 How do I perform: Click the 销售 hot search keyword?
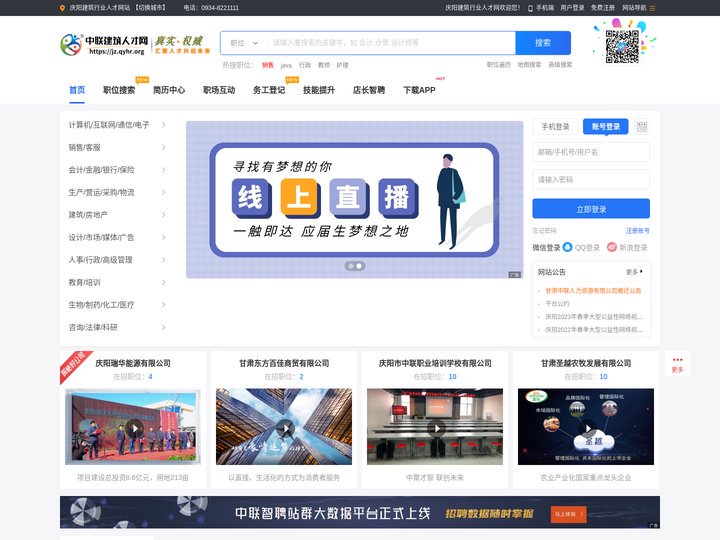point(268,65)
